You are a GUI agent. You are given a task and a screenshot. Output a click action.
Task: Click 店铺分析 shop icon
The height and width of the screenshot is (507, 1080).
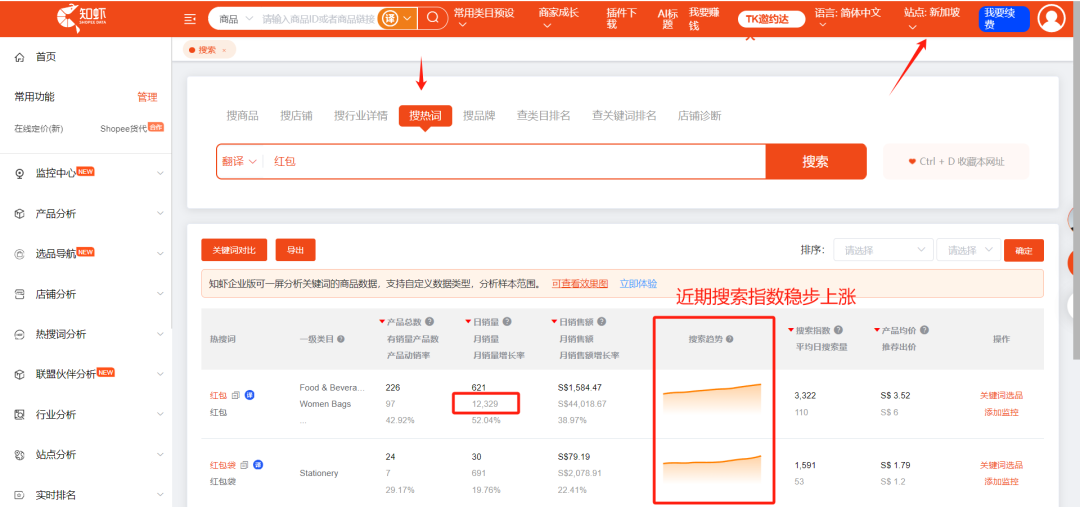[19, 295]
